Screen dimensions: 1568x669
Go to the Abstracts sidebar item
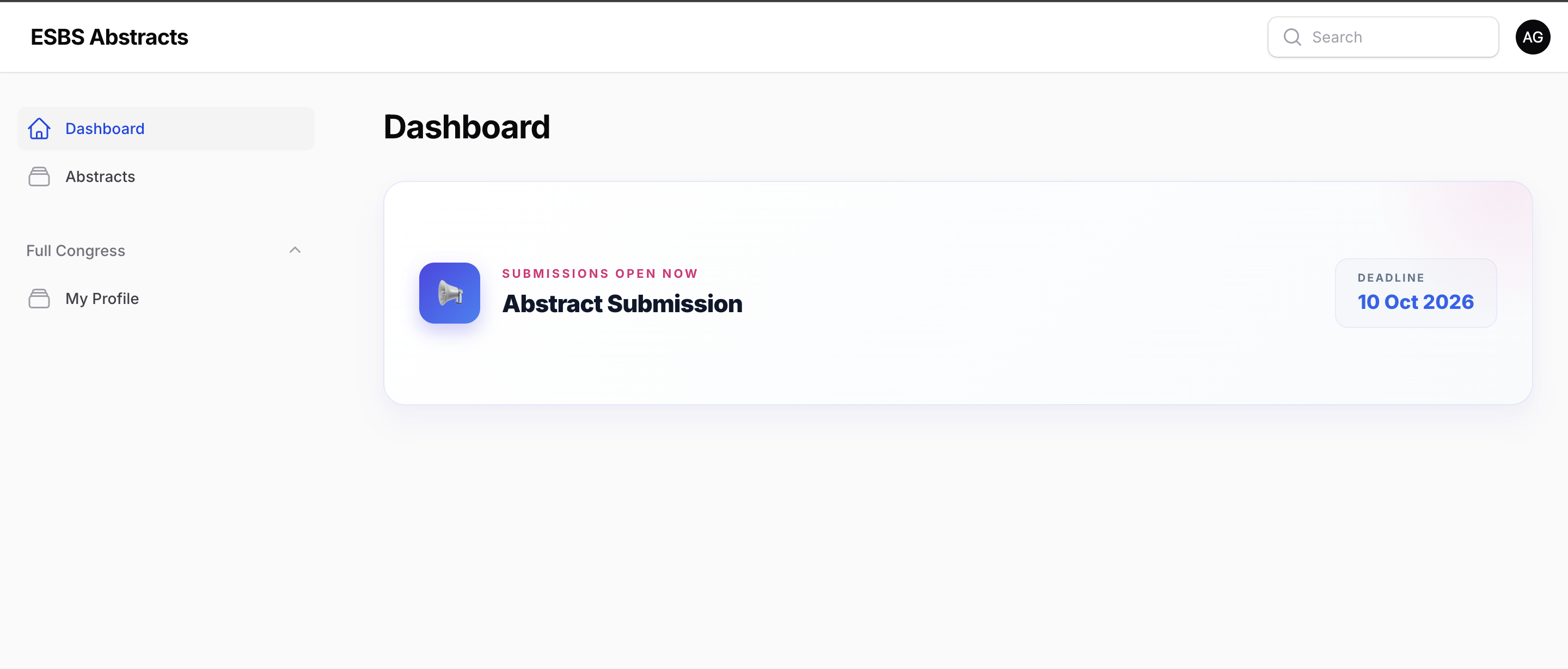click(x=166, y=177)
